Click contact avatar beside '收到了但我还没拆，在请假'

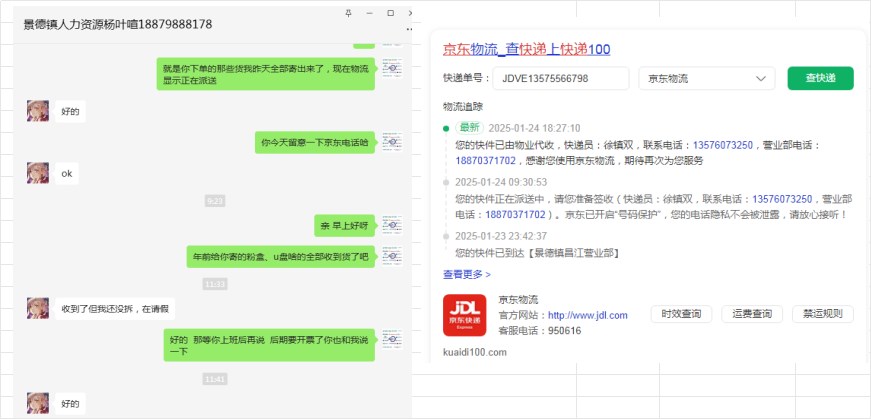point(38,308)
